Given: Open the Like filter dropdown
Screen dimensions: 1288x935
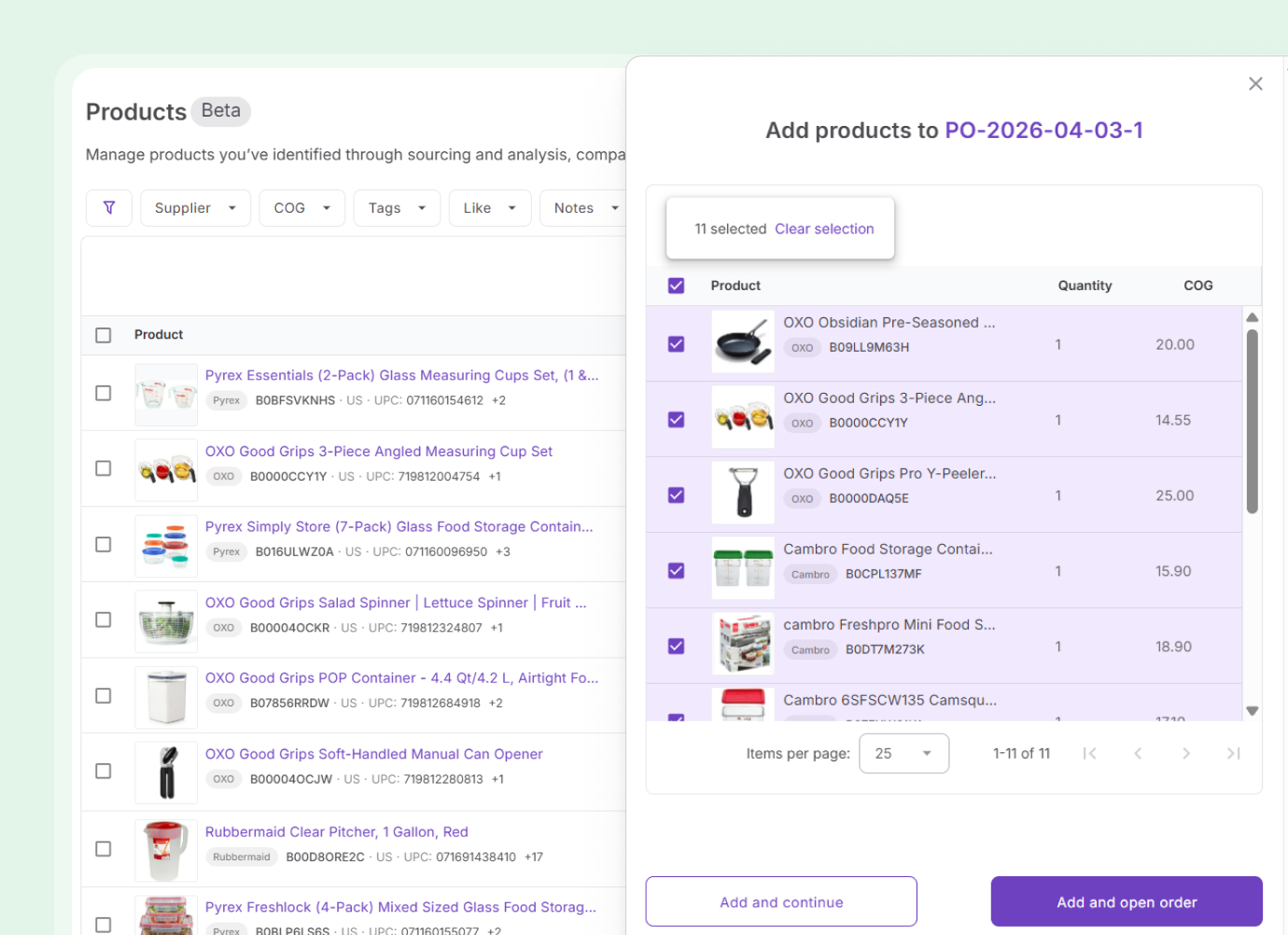Looking at the screenshot, I should click(x=490, y=207).
